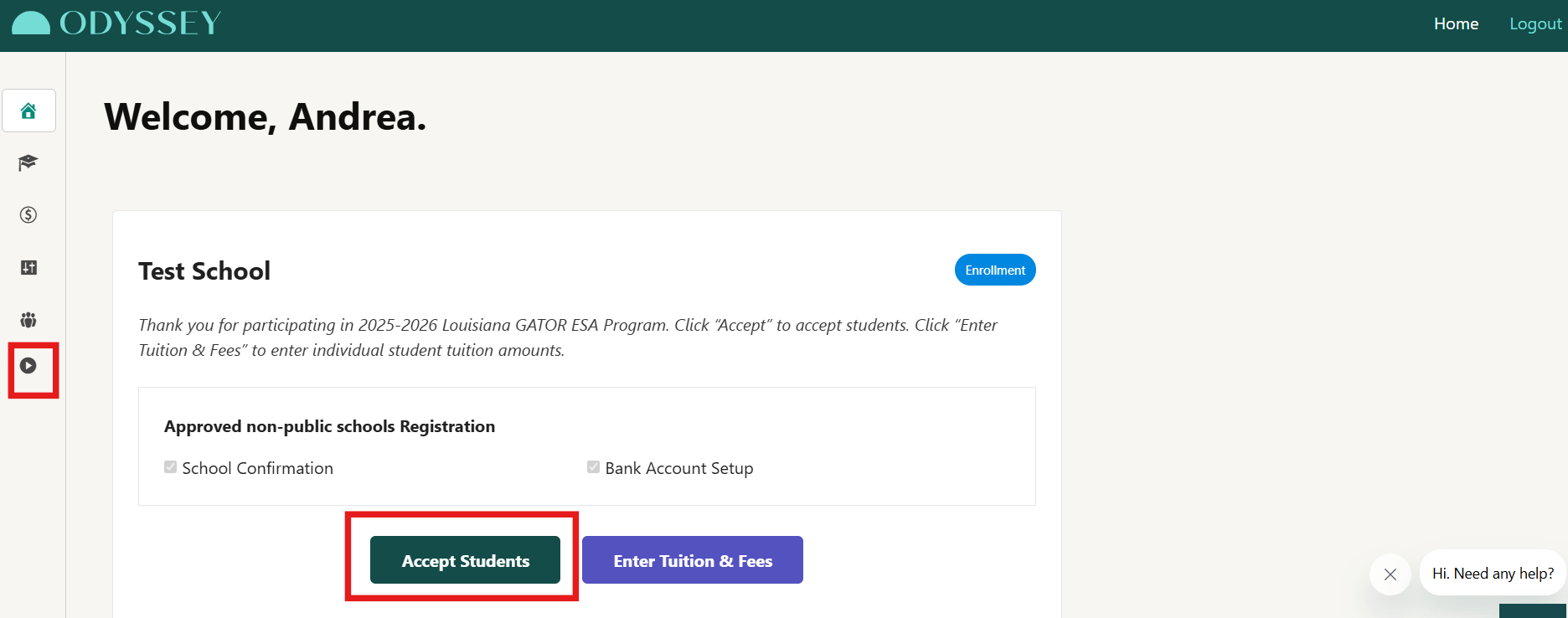Viewport: 1568px width, 618px height.
Task: Click the Approved non-public schools Registration heading
Action: (x=329, y=426)
